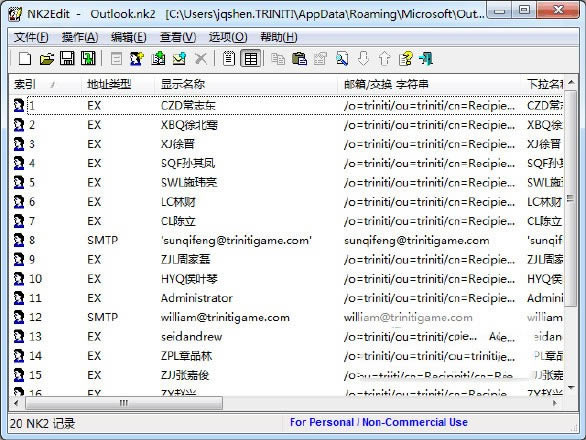Delete selected record with X icon
Image resolution: width=586 pixels, height=440 pixels.
pos(201,59)
